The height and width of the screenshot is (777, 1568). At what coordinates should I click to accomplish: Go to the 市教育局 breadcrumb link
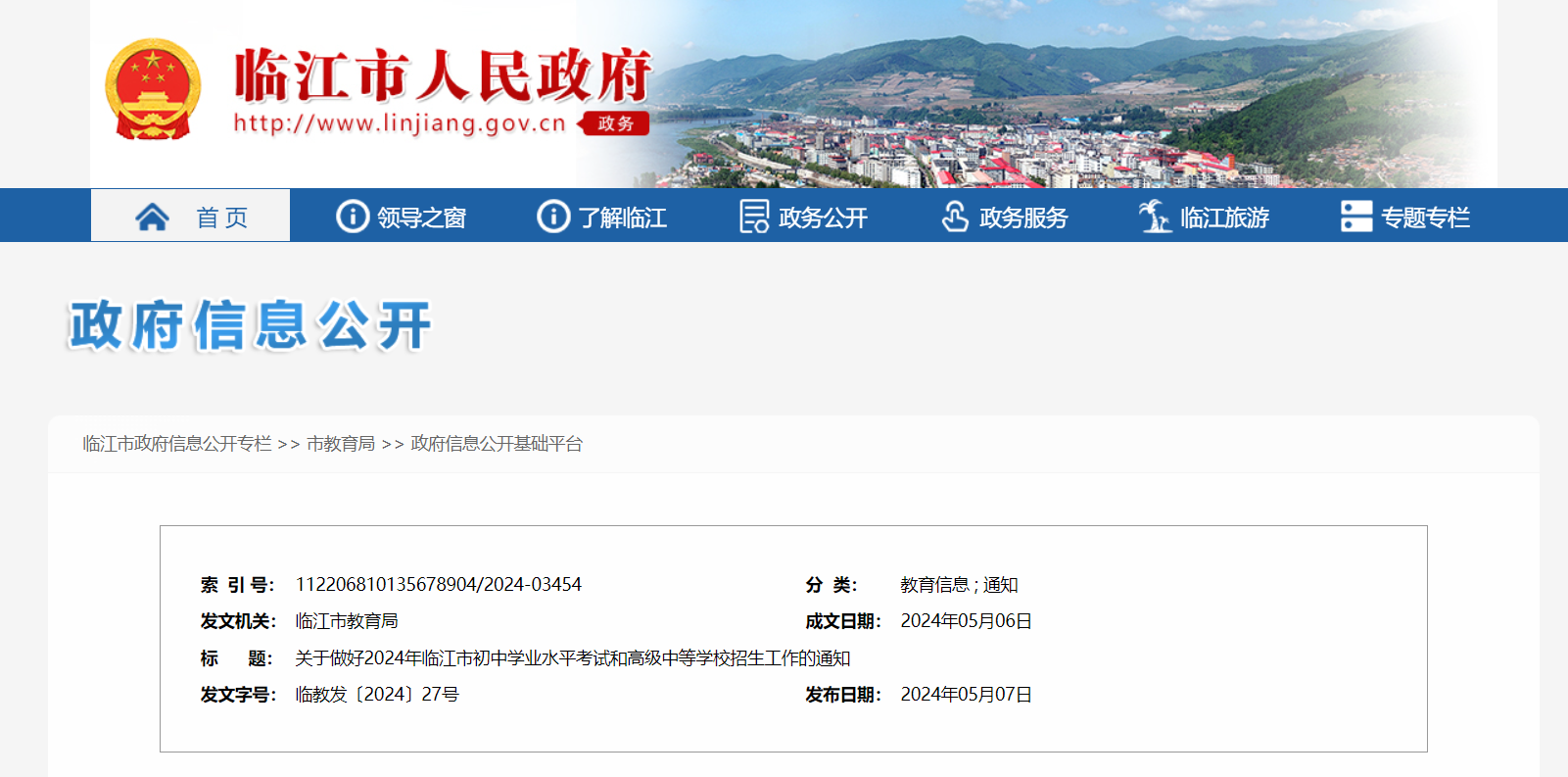pos(341,444)
